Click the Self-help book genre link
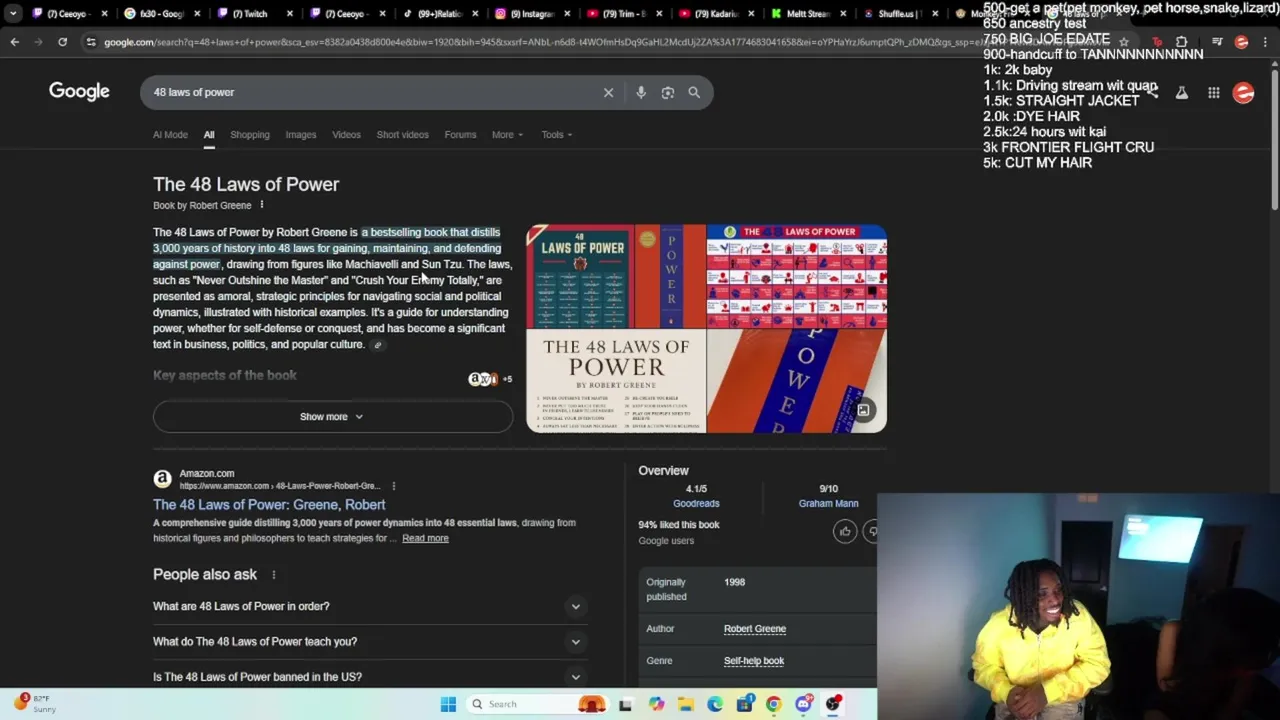The height and width of the screenshot is (720, 1280). (x=754, y=661)
